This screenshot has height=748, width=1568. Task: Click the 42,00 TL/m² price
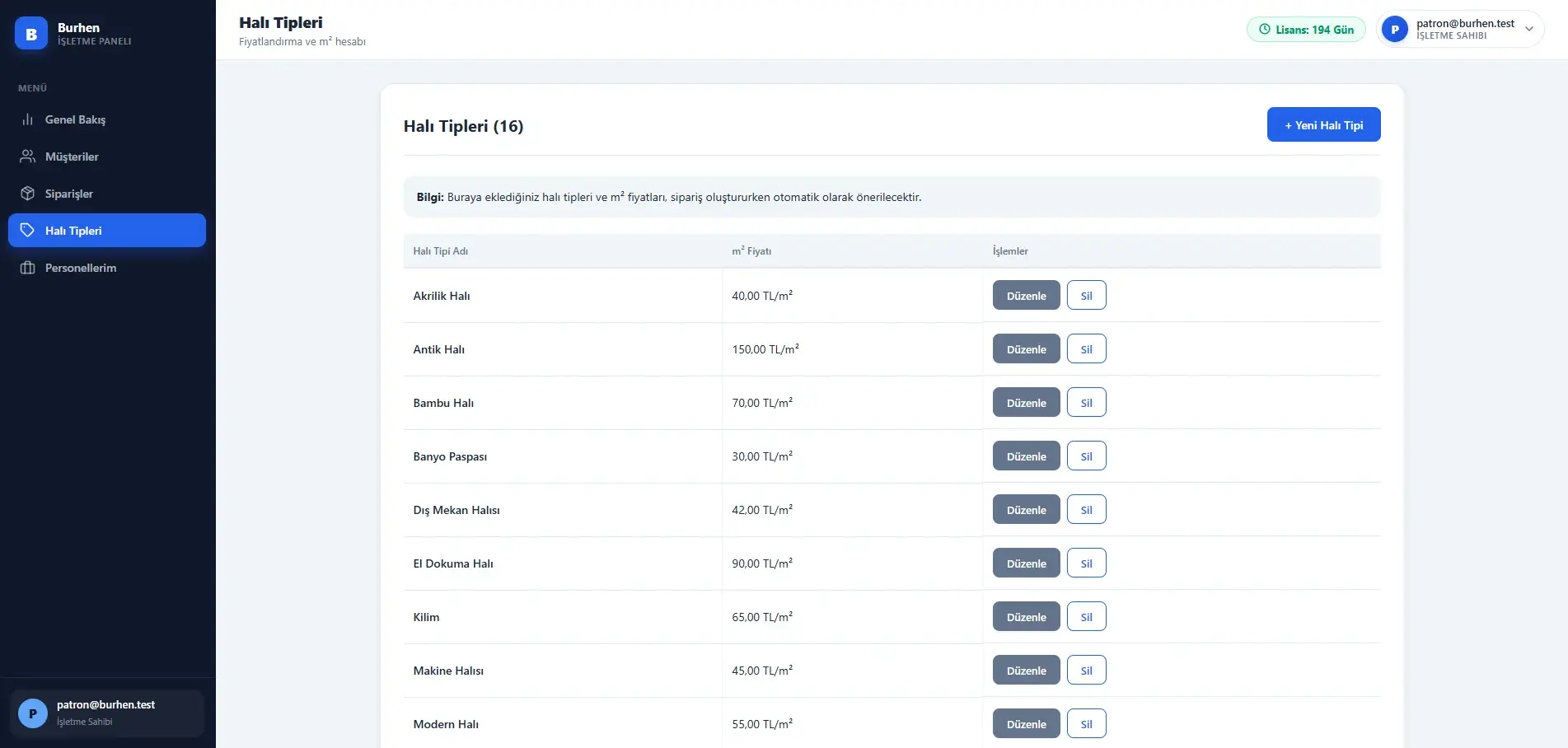(x=762, y=509)
